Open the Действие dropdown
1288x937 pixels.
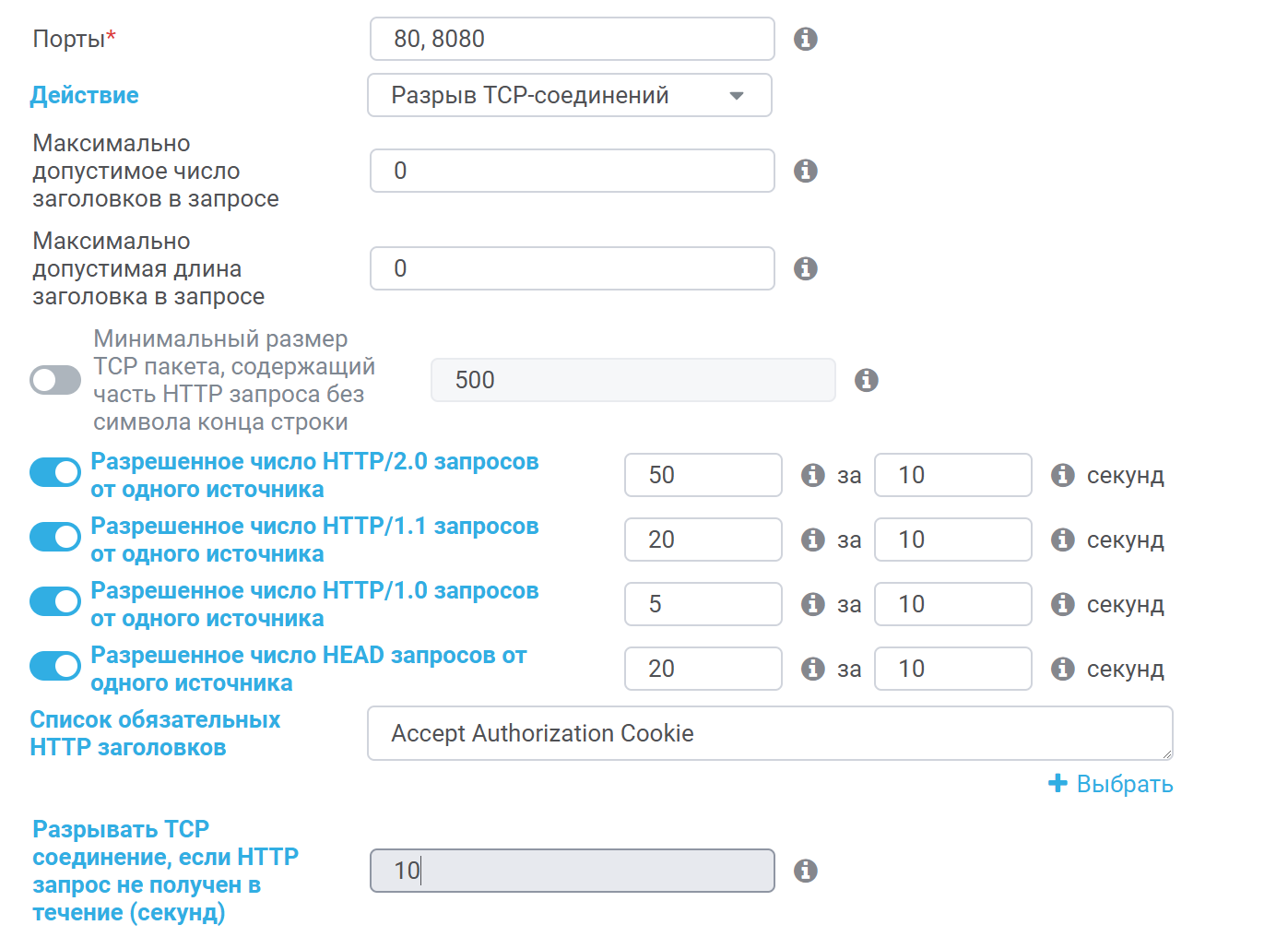pos(569,95)
